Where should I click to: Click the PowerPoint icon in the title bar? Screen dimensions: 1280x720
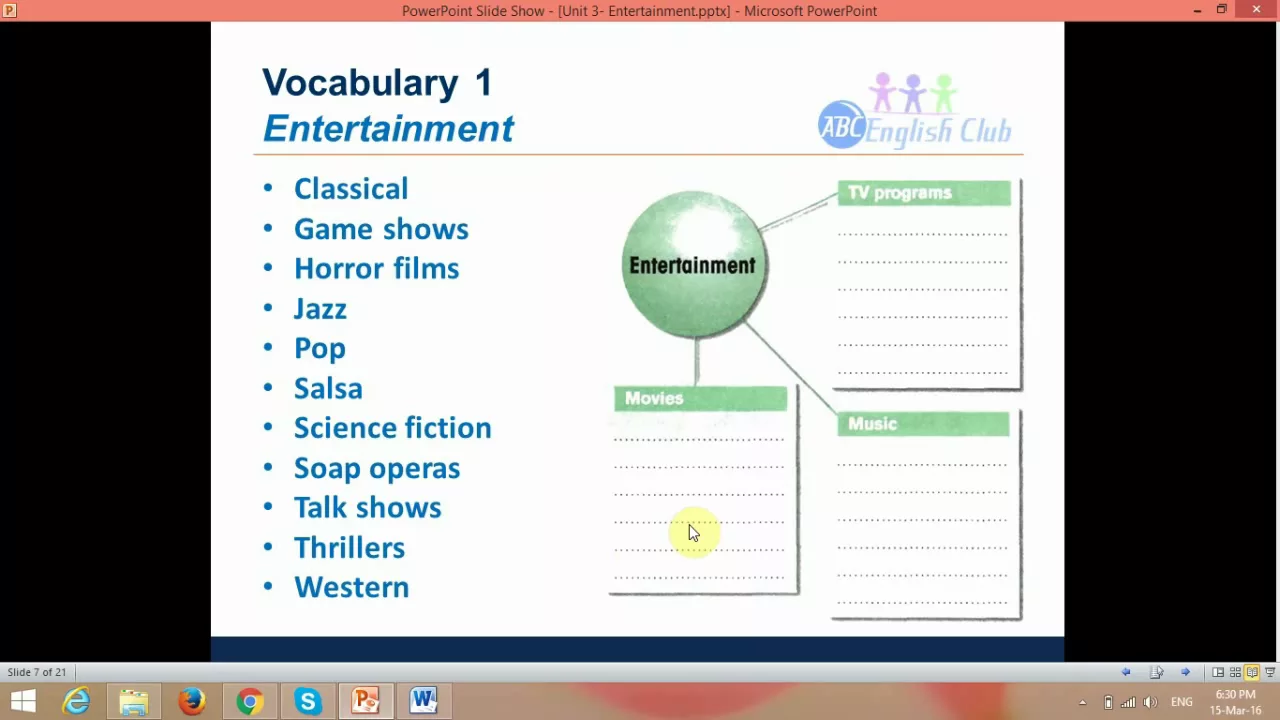tap(10, 10)
